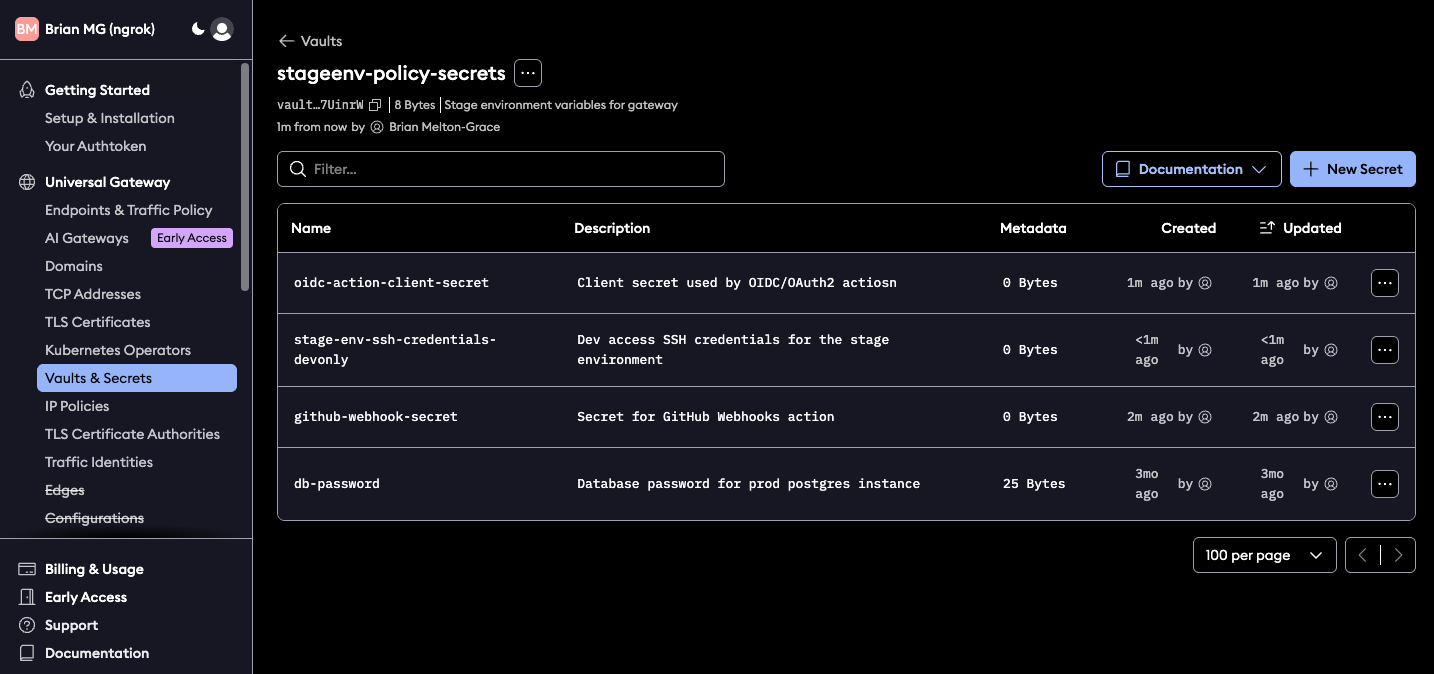Image resolution: width=1434 pixels, height=674 pixels.
Task: Click the New Secret button
Action: click(1352, 168)
